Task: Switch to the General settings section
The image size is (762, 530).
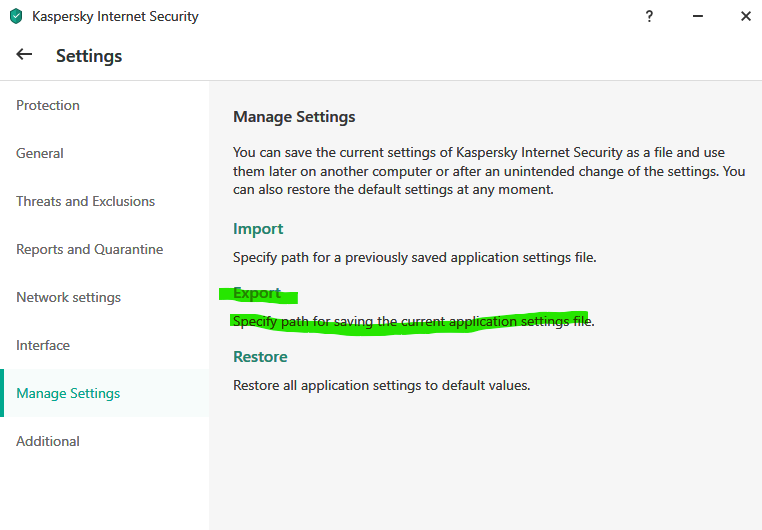Action: coord(40,153)
